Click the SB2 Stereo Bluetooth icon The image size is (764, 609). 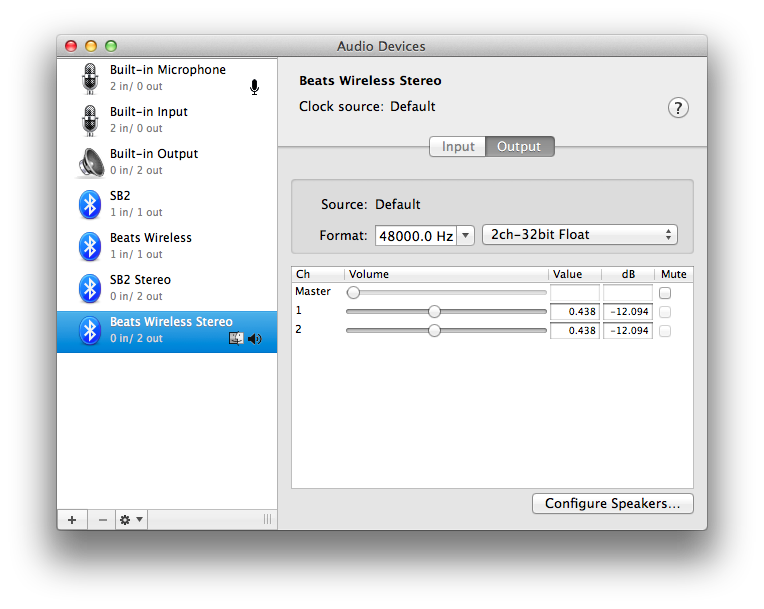pos(90,288)
